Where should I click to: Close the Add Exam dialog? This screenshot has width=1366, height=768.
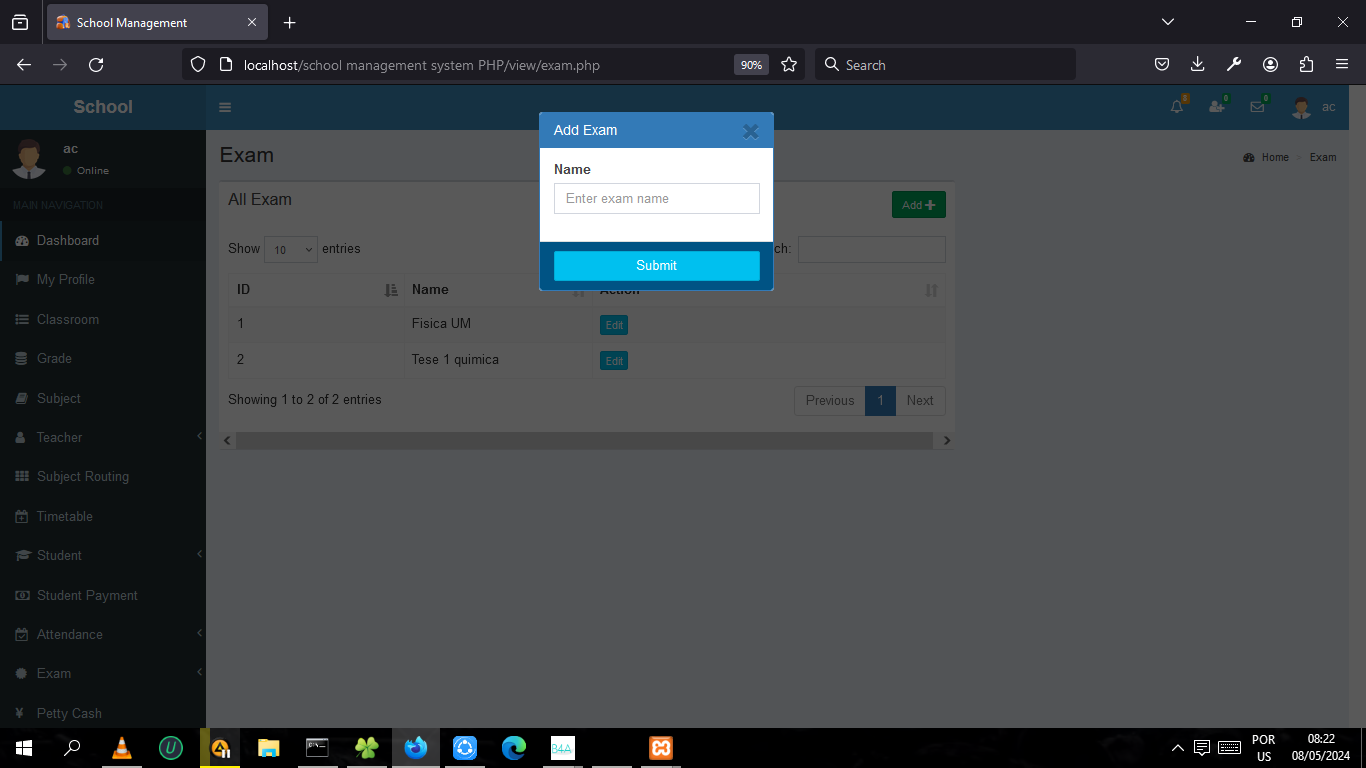click(750, 131)
